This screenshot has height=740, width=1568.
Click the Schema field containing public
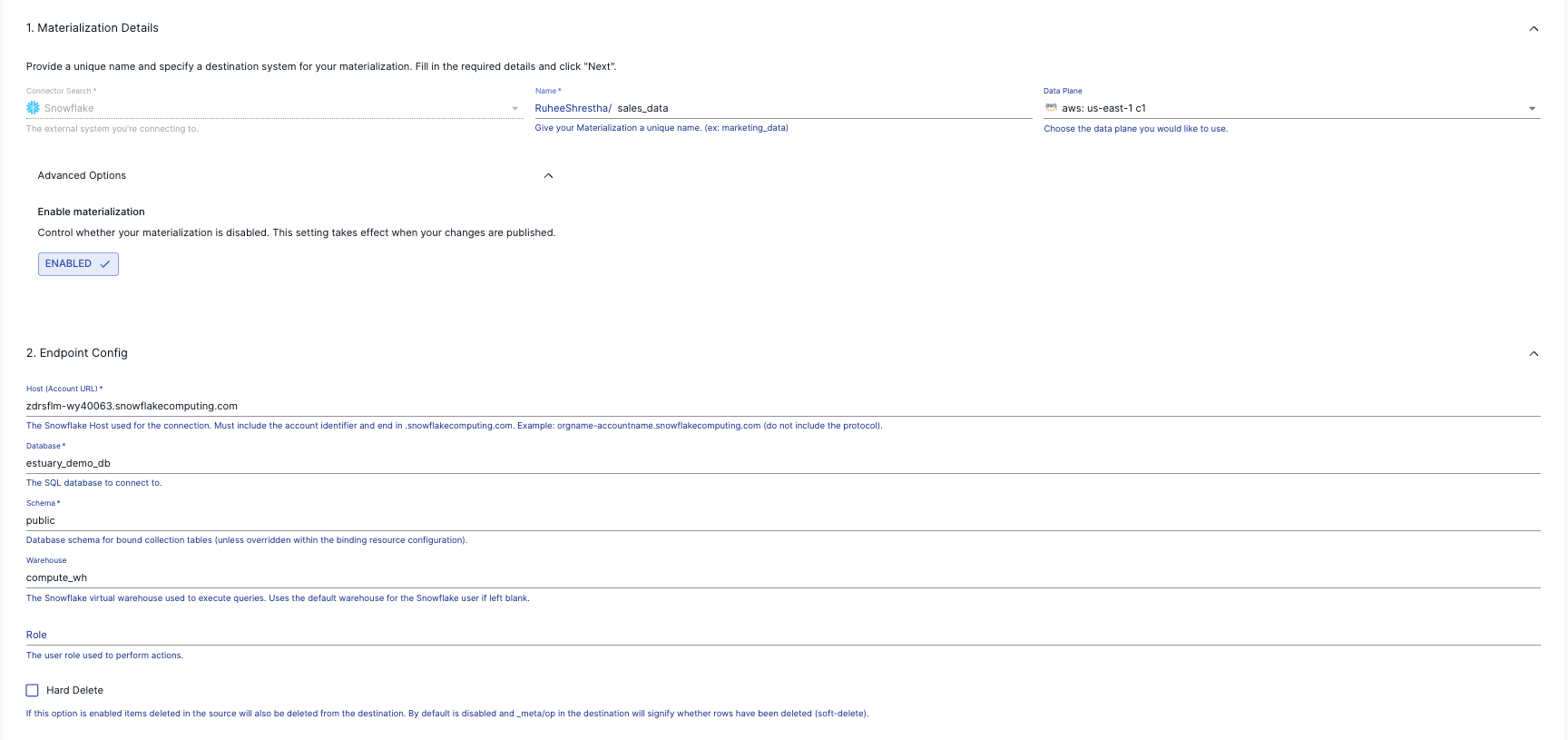click(x=780, y=520)
